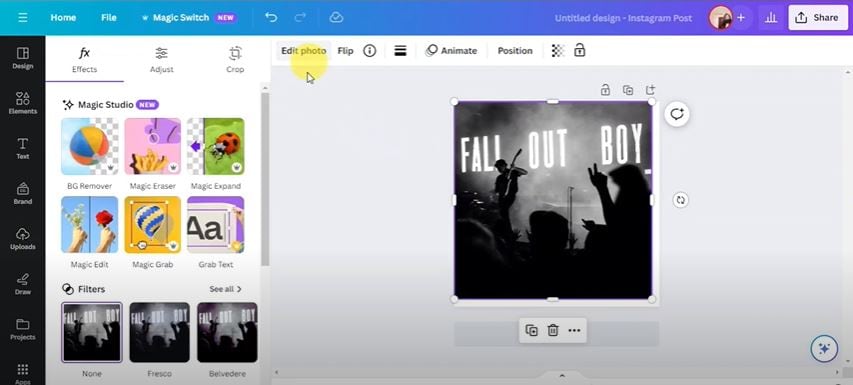
Task: Expand the bottom pages panel chevron
Action: (562, 376)
